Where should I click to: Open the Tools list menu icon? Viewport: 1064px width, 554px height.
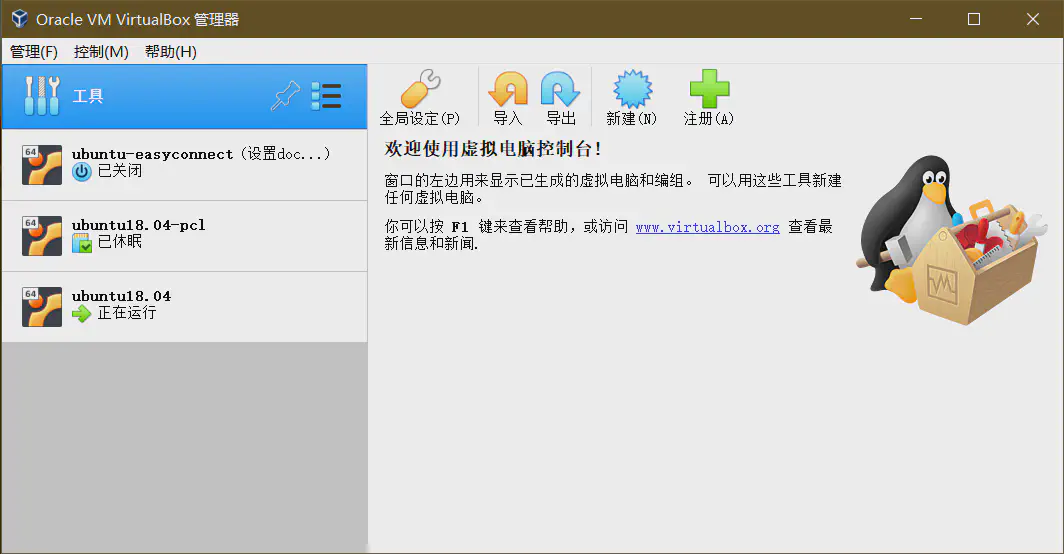coord(326,96)
